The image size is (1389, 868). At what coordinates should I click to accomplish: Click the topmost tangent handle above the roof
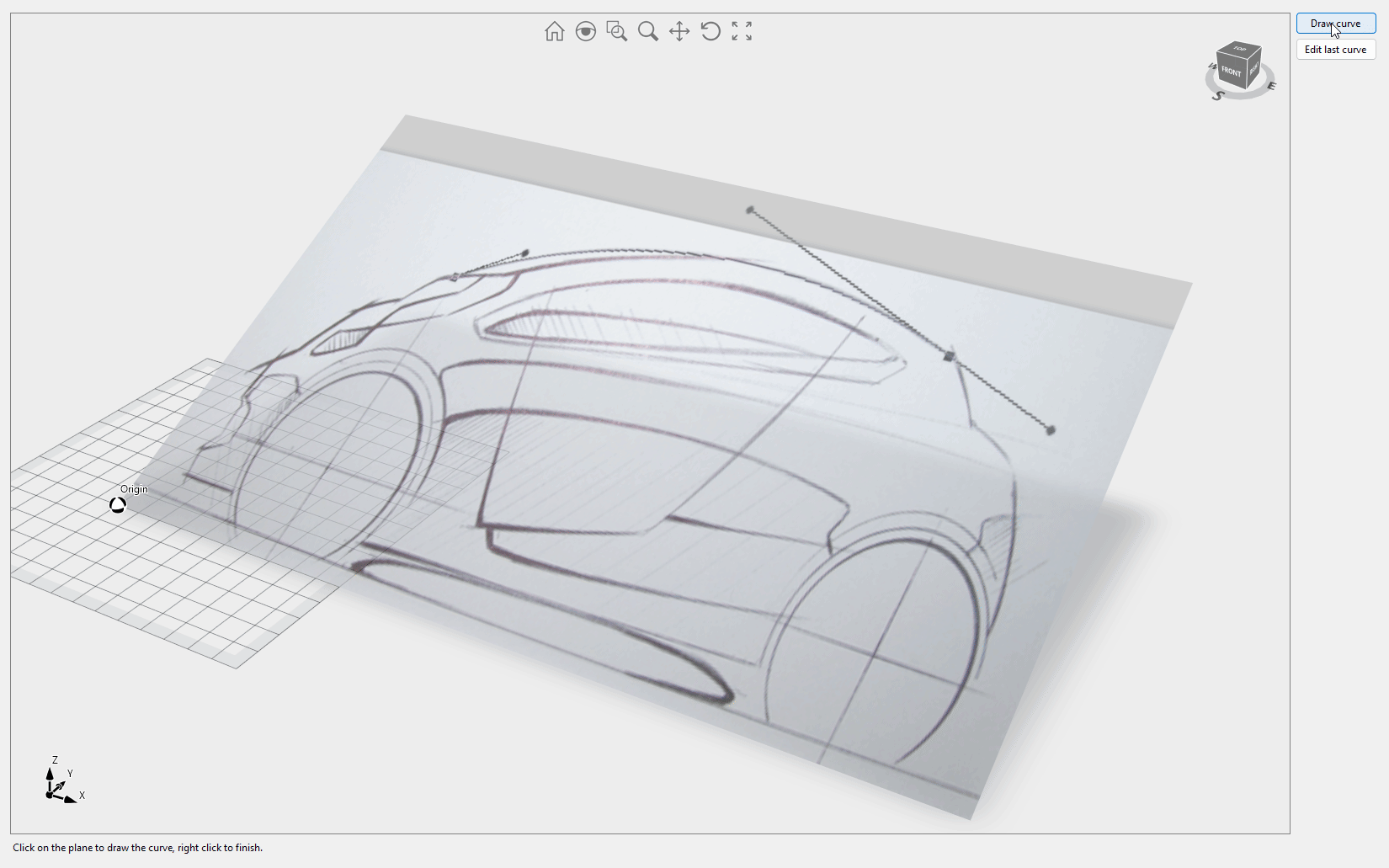point(750,210)
